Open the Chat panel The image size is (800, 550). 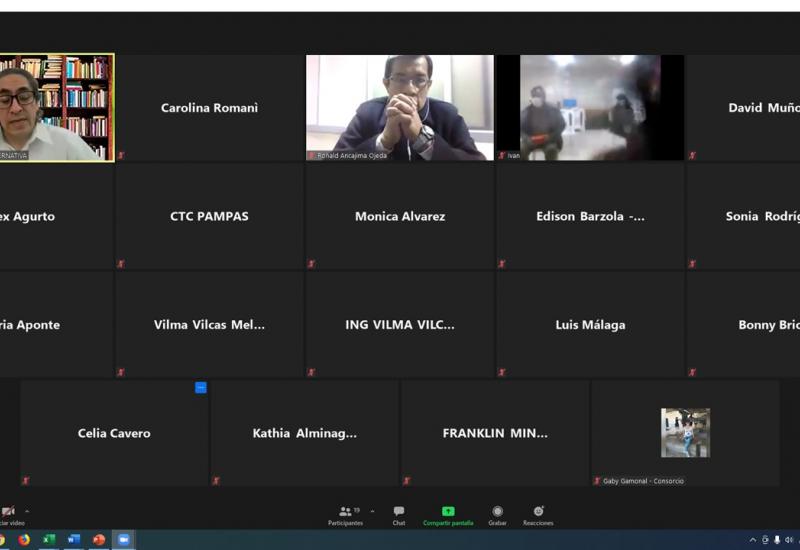(399, 512)
